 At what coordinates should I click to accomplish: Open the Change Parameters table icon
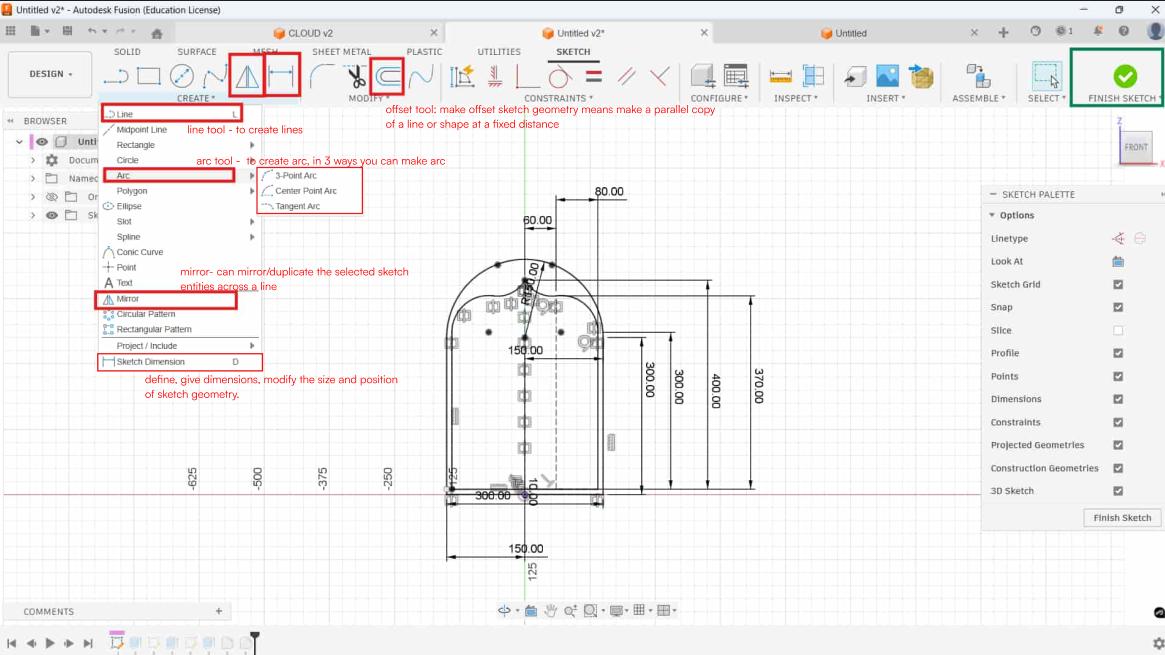click(736, 76)
